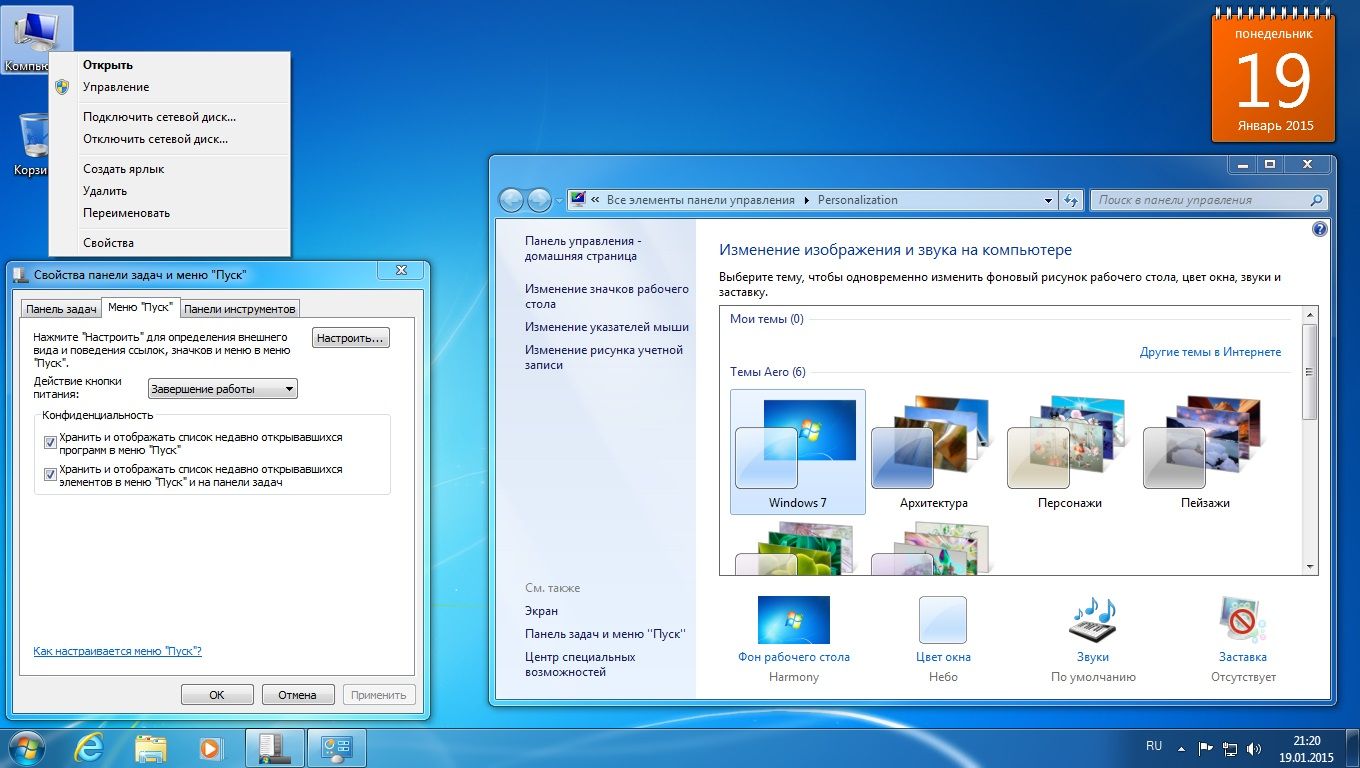The image size is (1360, 768).
Task: Select Открыть in the context menu
Action: 170,65
